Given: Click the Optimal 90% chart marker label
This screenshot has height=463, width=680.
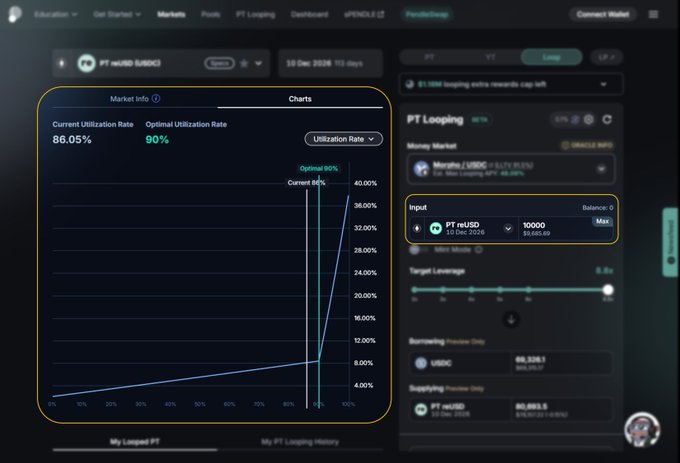Looking at the screenshot, I should point(319,168).
